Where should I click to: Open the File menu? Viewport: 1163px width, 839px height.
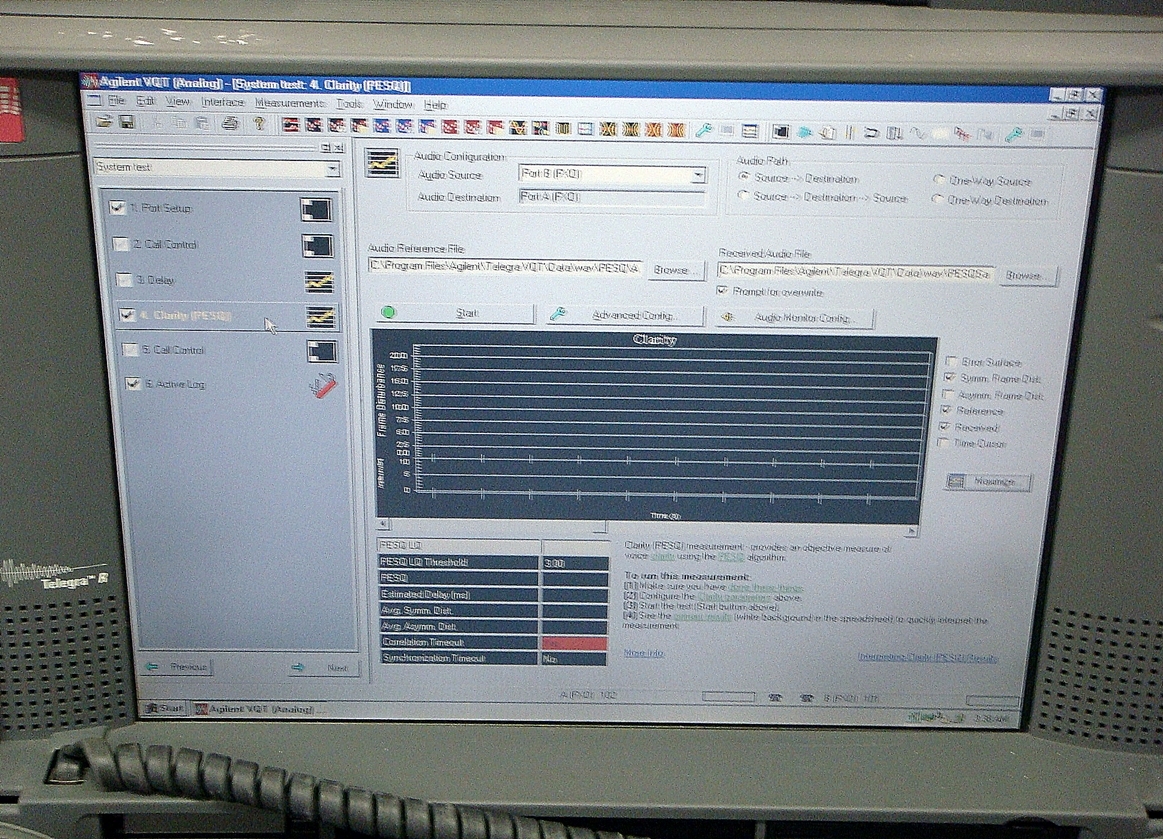[116, 101]
